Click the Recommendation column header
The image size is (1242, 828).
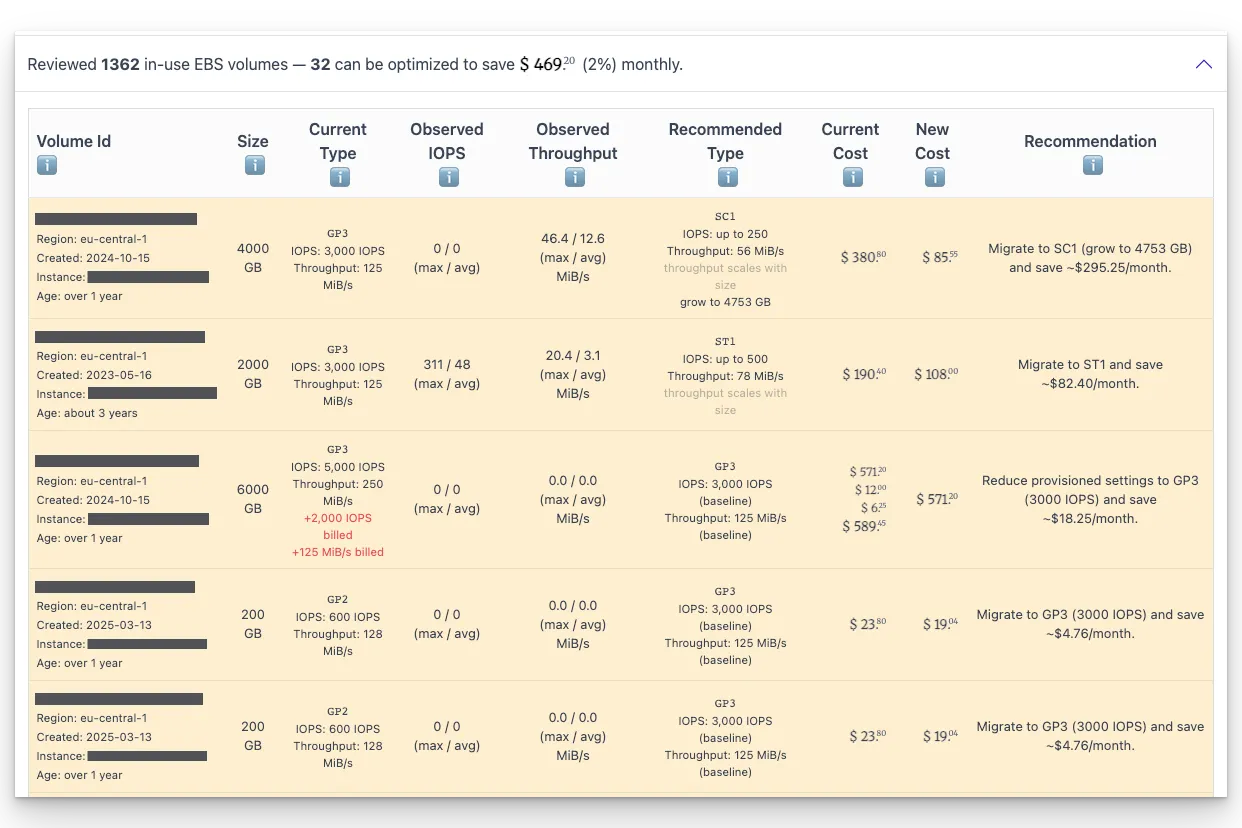tap(1090, 141)
